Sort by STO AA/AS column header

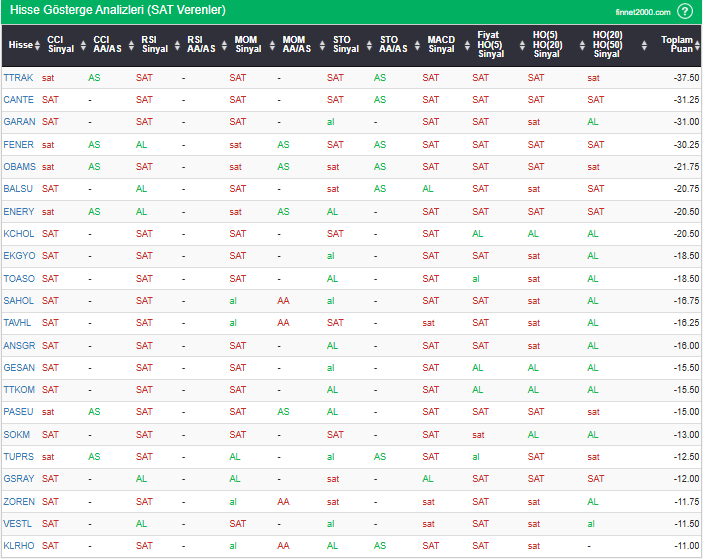tap(394, 45)
